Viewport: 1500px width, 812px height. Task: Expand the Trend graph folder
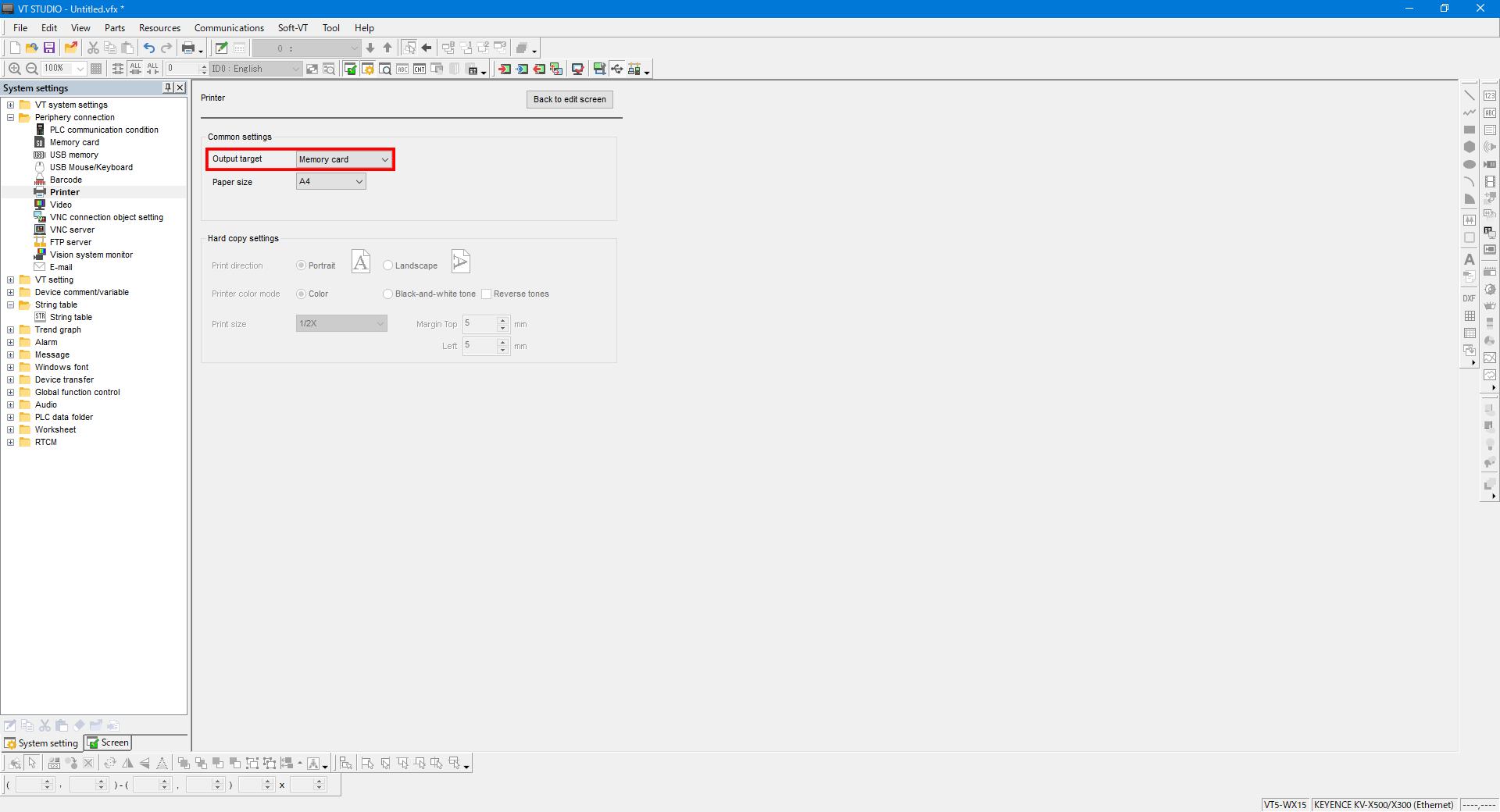point(11,330)
